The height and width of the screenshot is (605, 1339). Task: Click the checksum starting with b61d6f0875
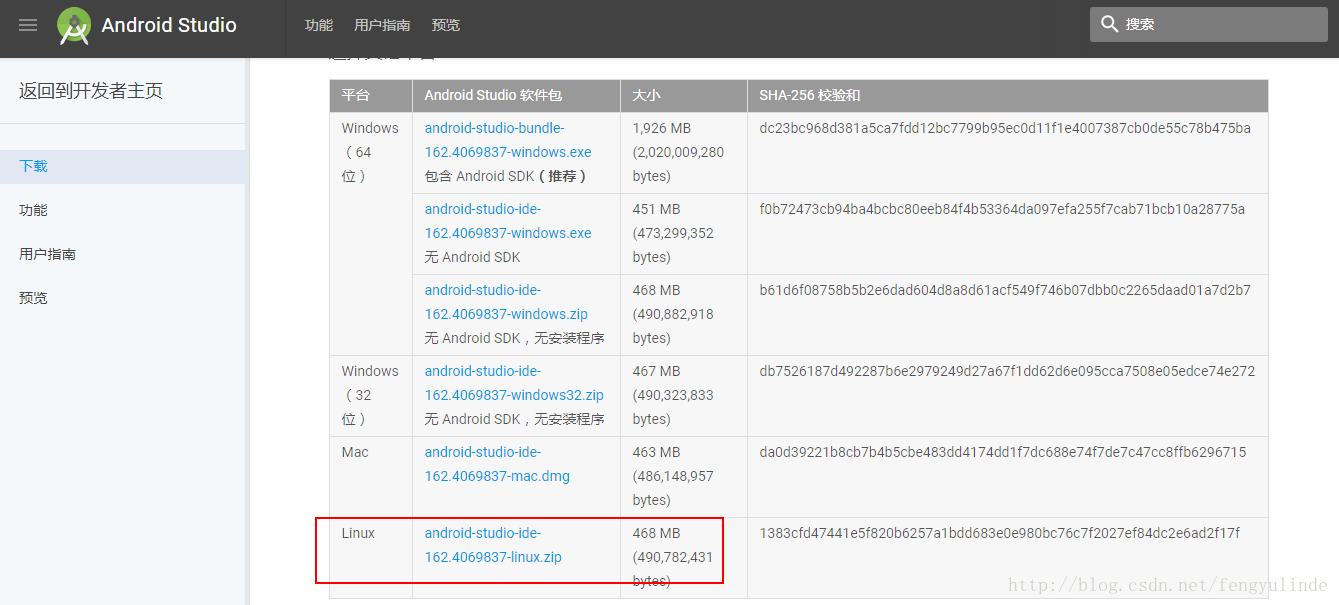coord(1005,290)
